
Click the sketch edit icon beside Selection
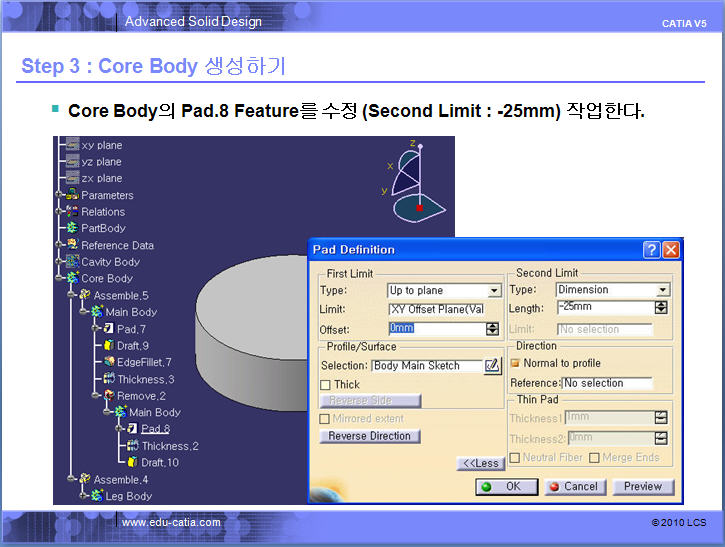[492, 366]
